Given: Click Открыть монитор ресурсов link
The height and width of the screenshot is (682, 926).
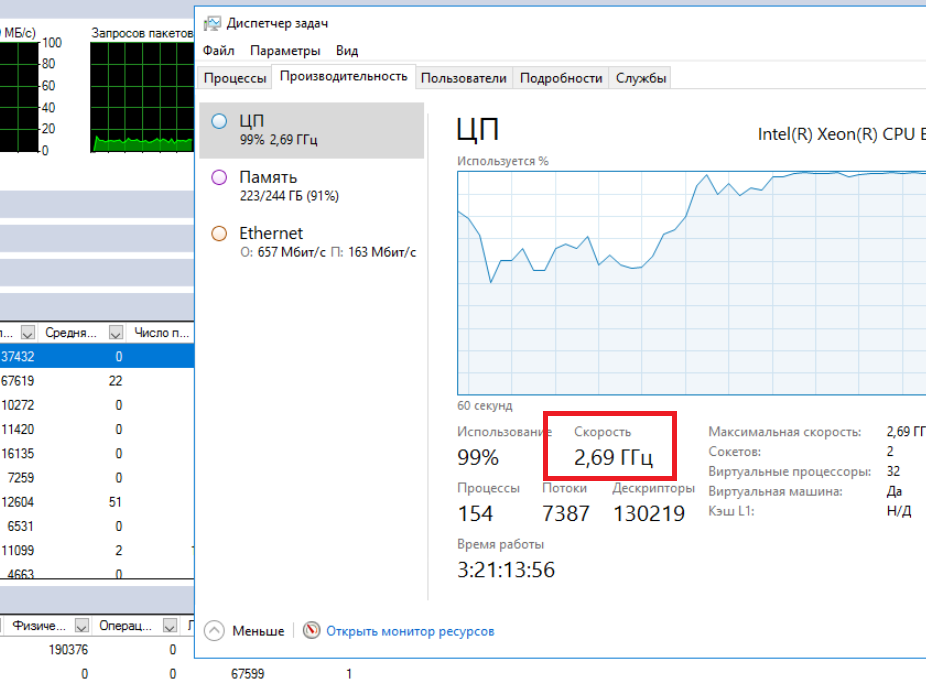Looking at the screenshot, I should point(410,631).
